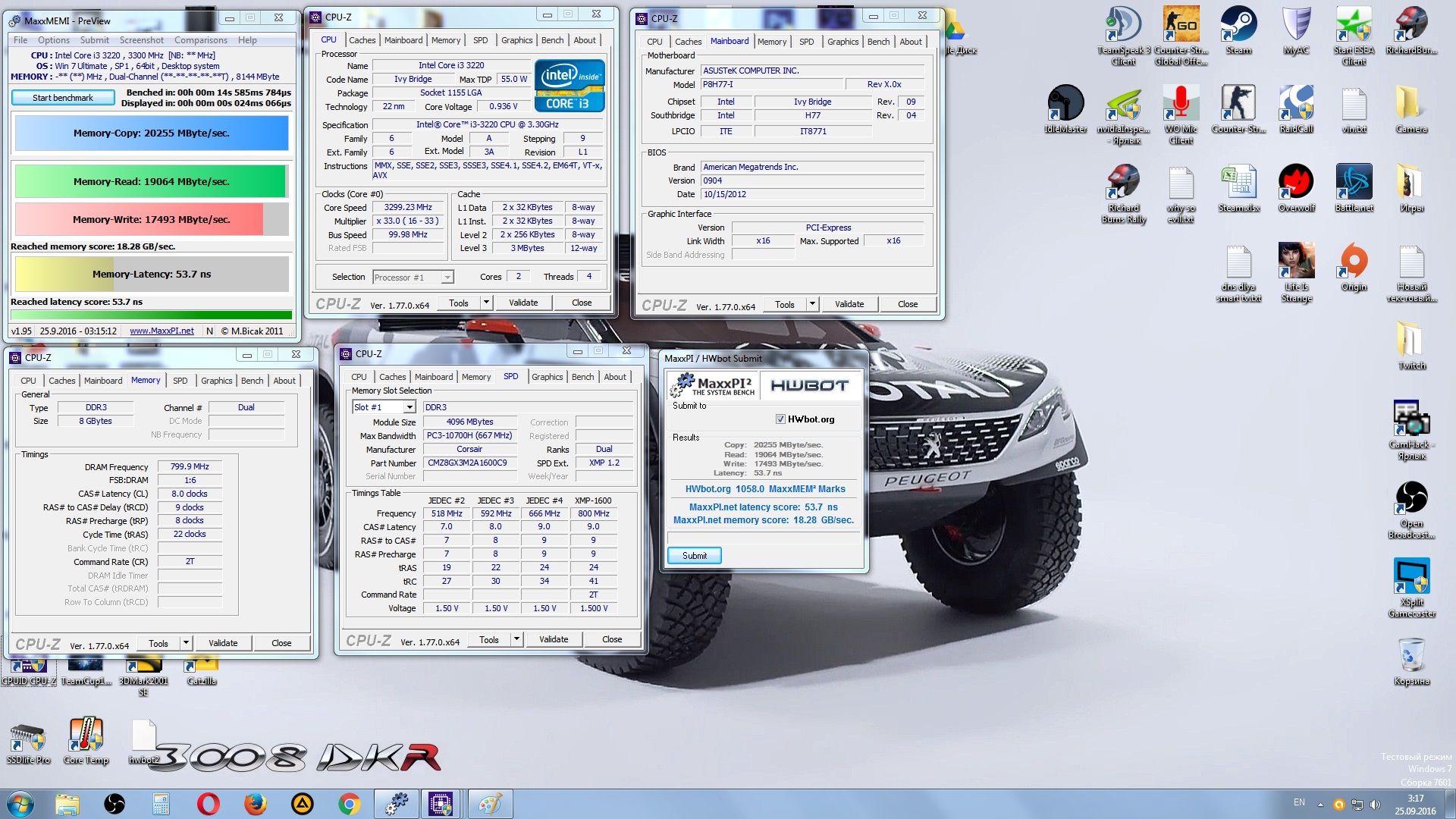The image size is (1456, 819).
Task: Click the Intel Core i3 logo badge
Action: click(570, 86)
